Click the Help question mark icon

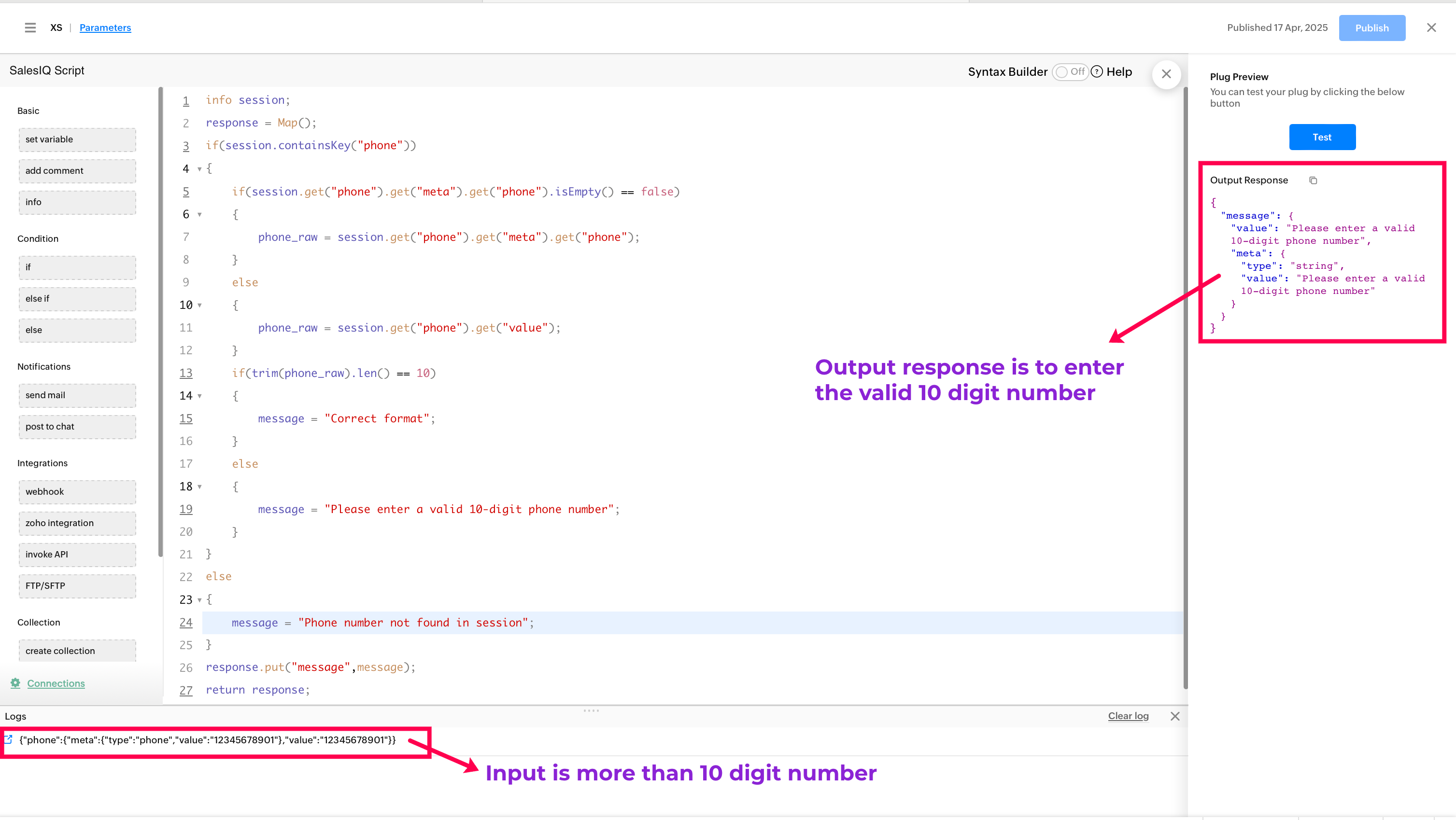[x=1097, y=72]
